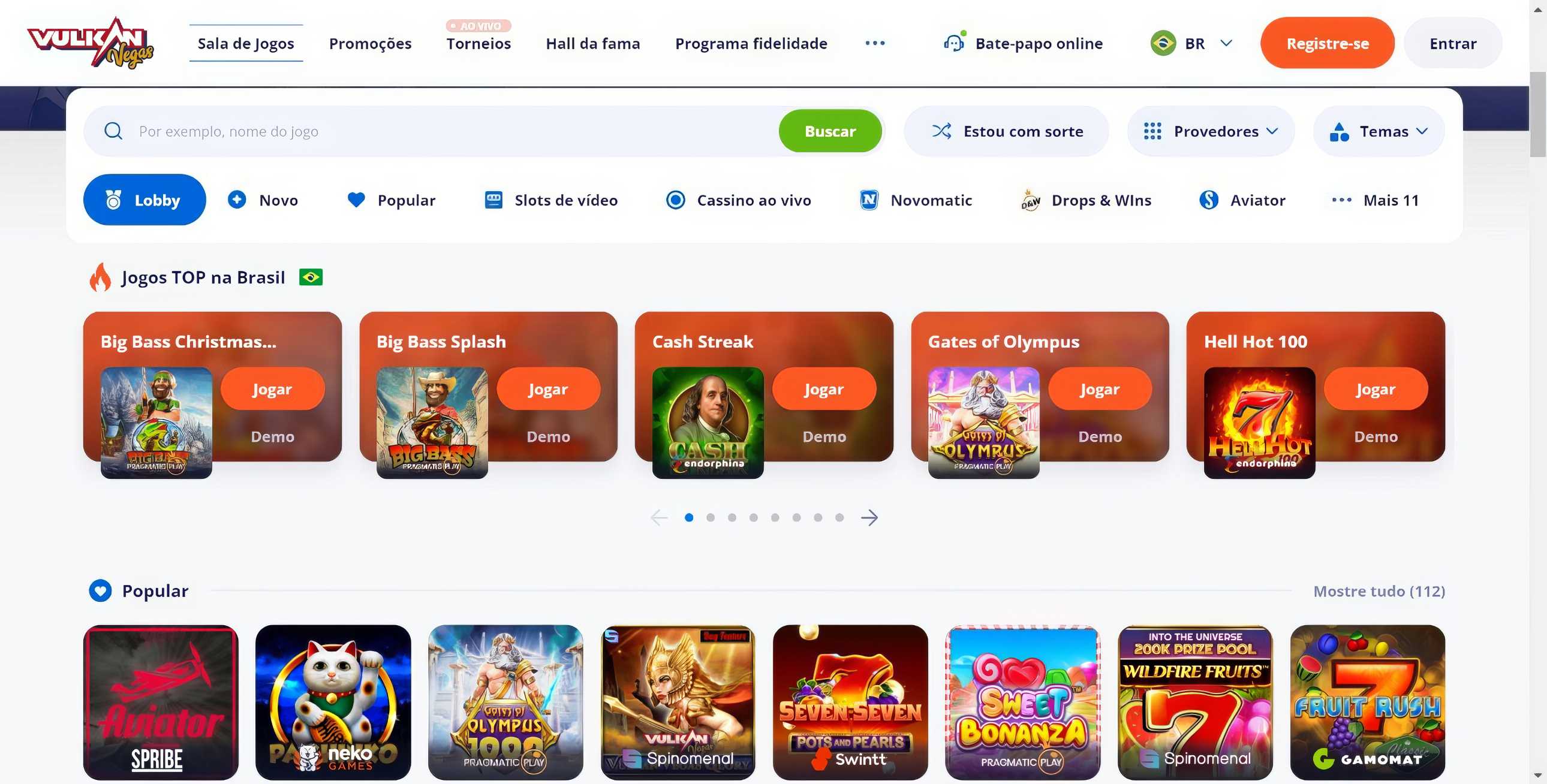This screenshot has height=784, width=1547.
Task: Open the live chat headset icon
Action: [x=953, y=43]
